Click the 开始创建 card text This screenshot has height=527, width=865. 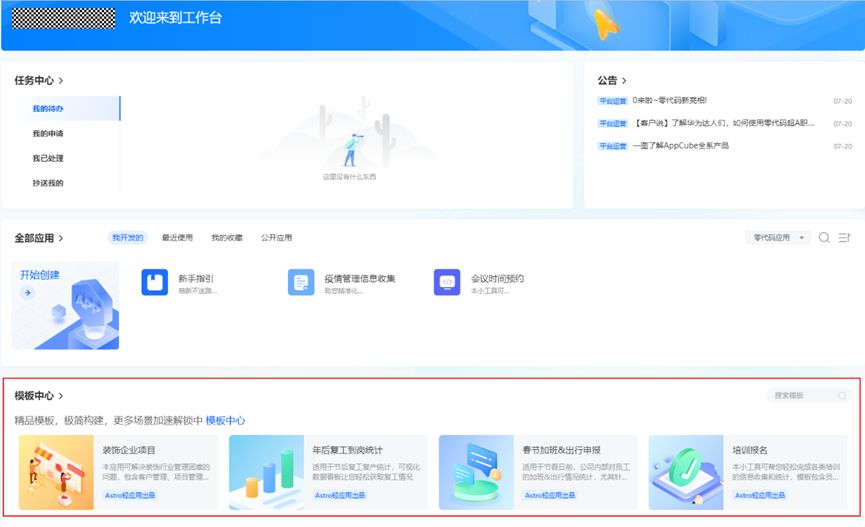click(x=40, y=275)
